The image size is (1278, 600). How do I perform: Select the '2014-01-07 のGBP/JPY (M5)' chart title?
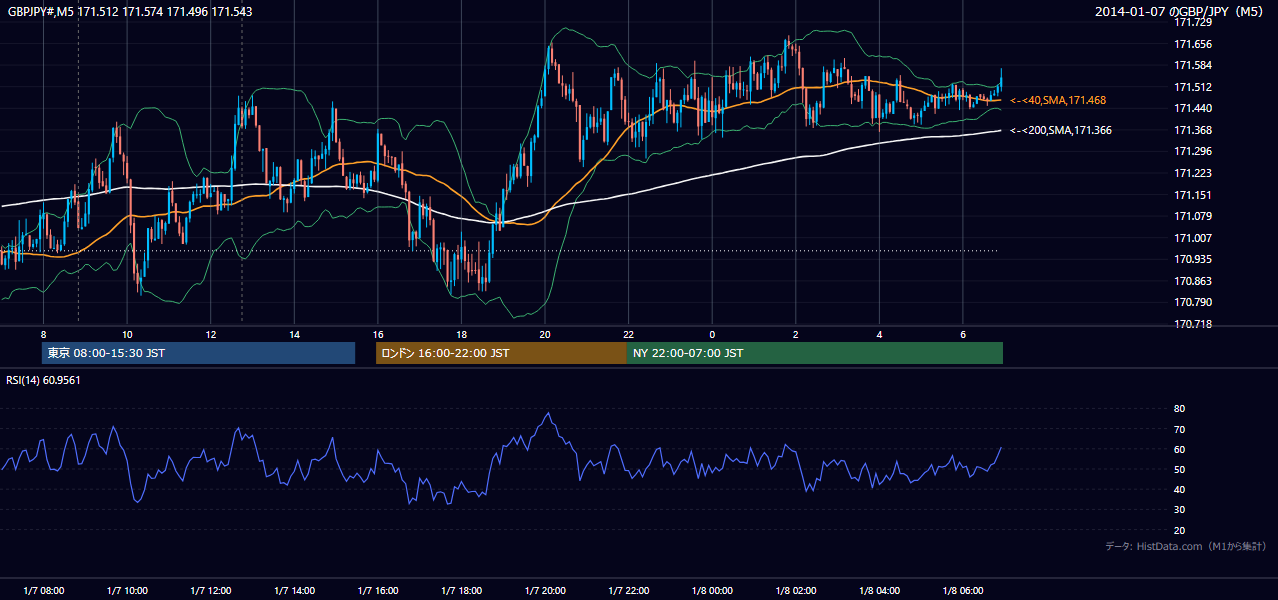point(1180,11)
